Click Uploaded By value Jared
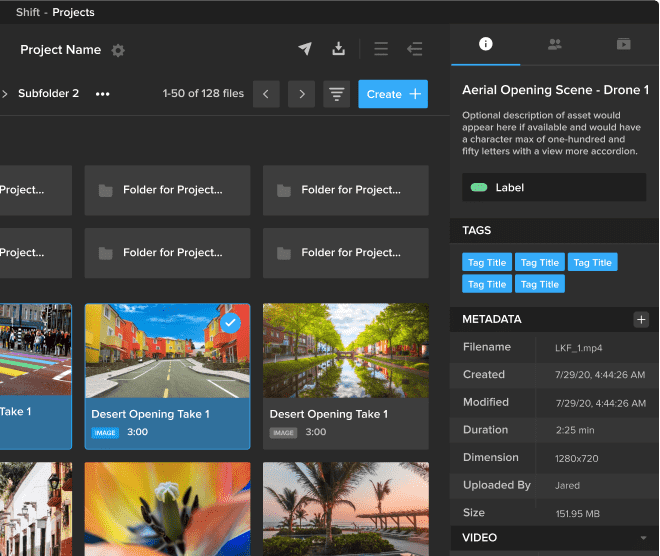This screenshot has height=556, width=660. pyautogui.click(x=567, y=485)
